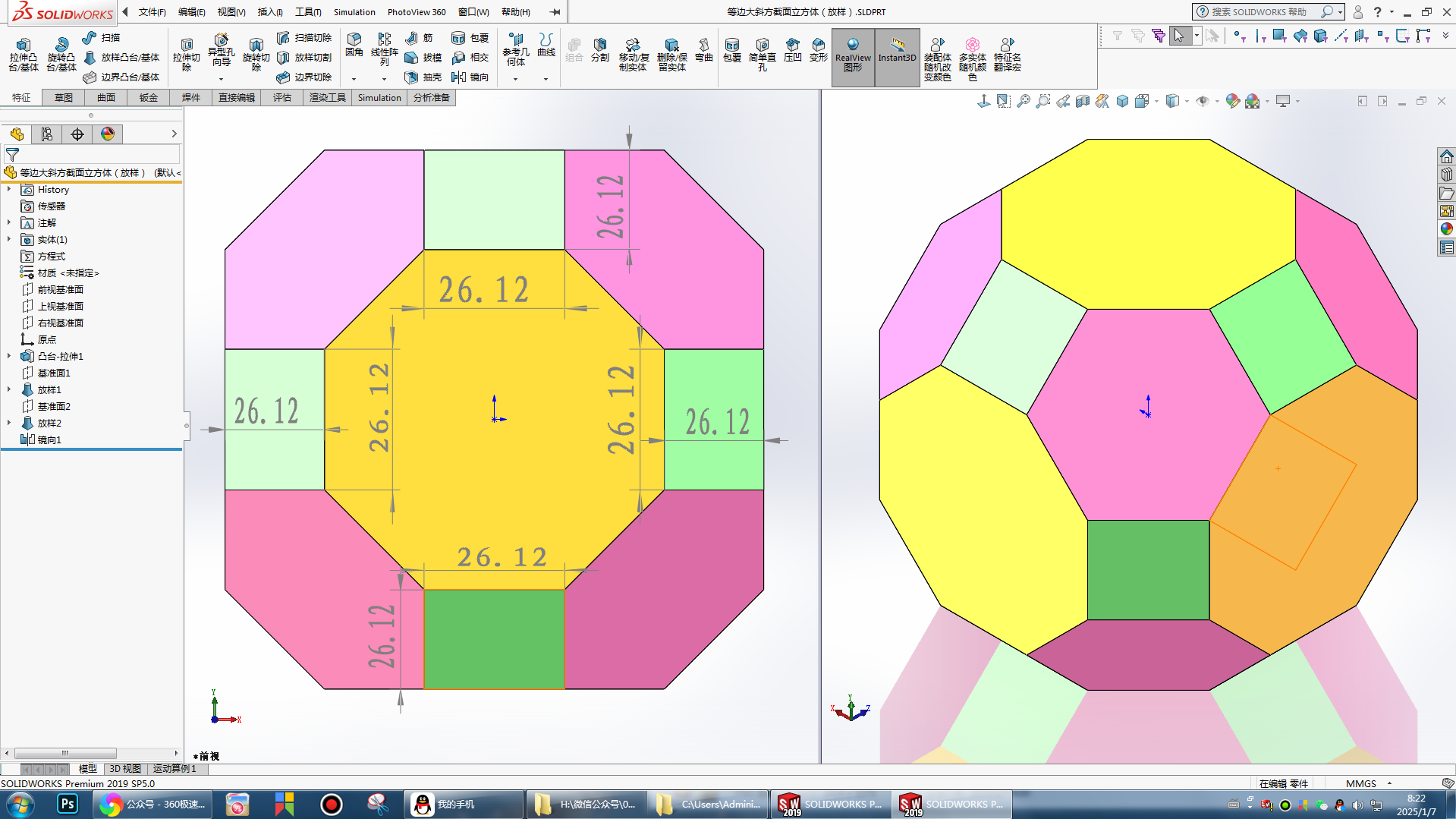The image size is (1456, 819).
Task: Click the 扫描 sweep tool
Action: coord(101,37)
